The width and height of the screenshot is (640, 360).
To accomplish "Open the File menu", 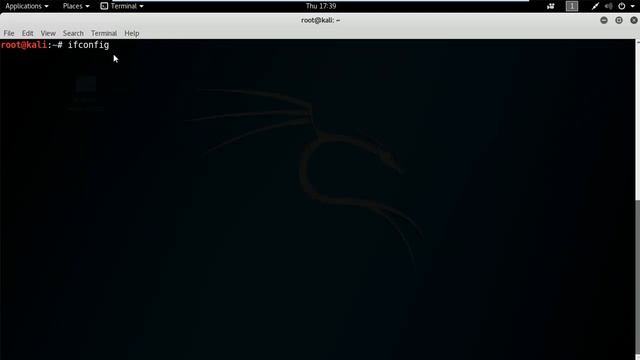I will [x=9, y=33].
